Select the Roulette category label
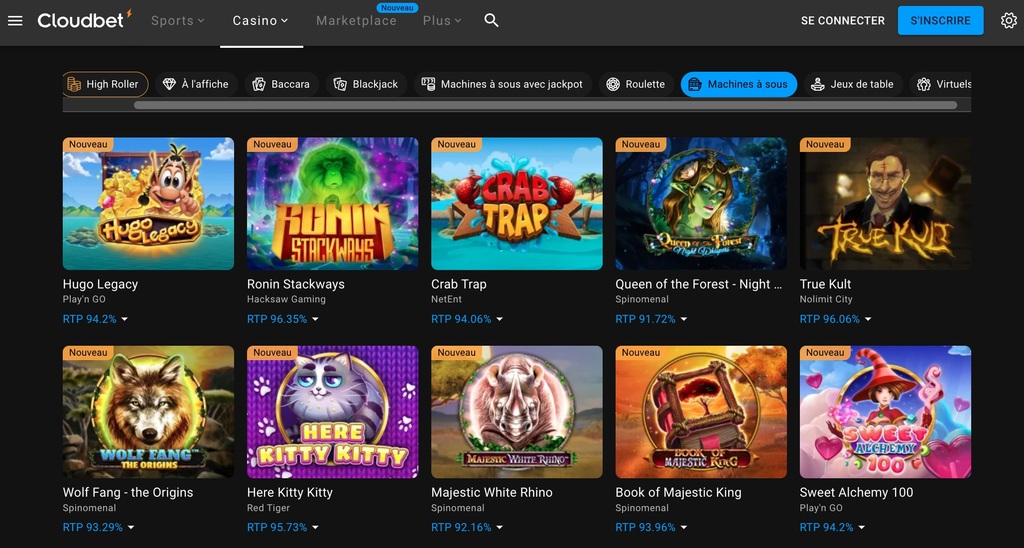Image resolution: width=1024 pixels, height=548 pixels. tap(645, 84)
